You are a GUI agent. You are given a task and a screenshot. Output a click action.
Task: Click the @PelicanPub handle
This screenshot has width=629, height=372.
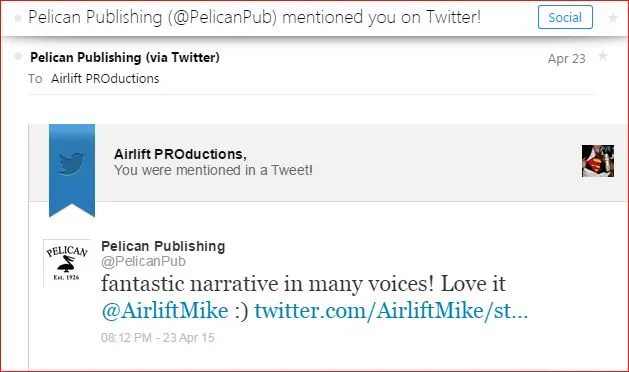point(143,262)
